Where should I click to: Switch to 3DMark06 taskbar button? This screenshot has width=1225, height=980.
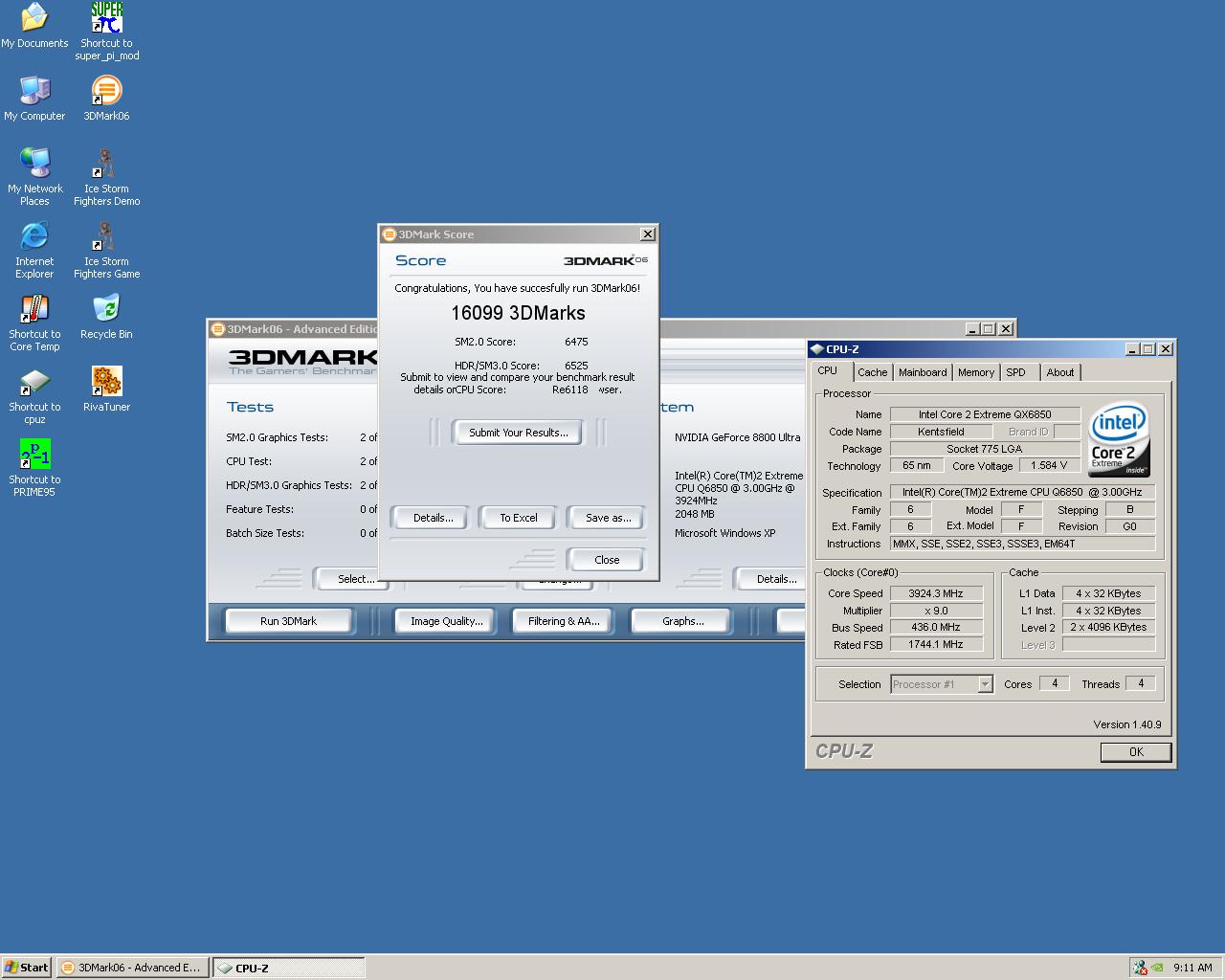[x=132, y=968]
